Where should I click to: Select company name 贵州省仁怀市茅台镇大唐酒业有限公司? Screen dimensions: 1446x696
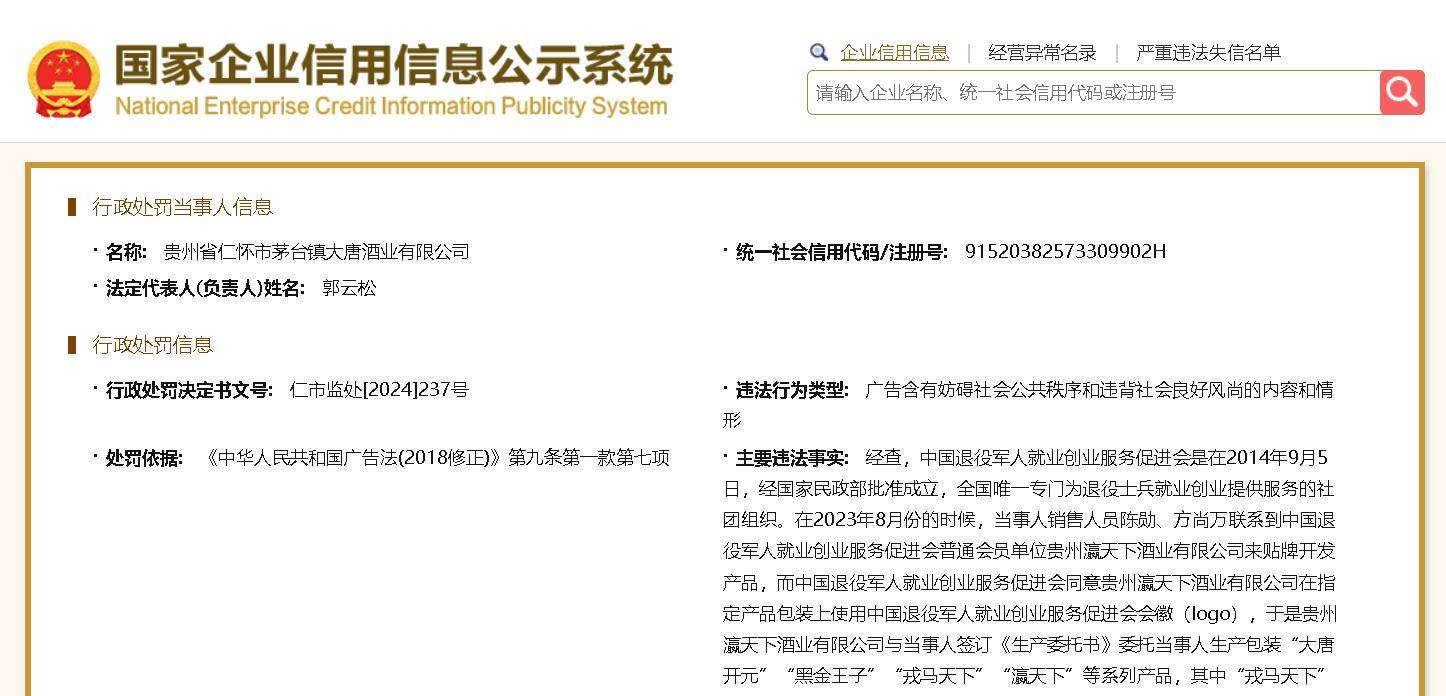[316, 252]
